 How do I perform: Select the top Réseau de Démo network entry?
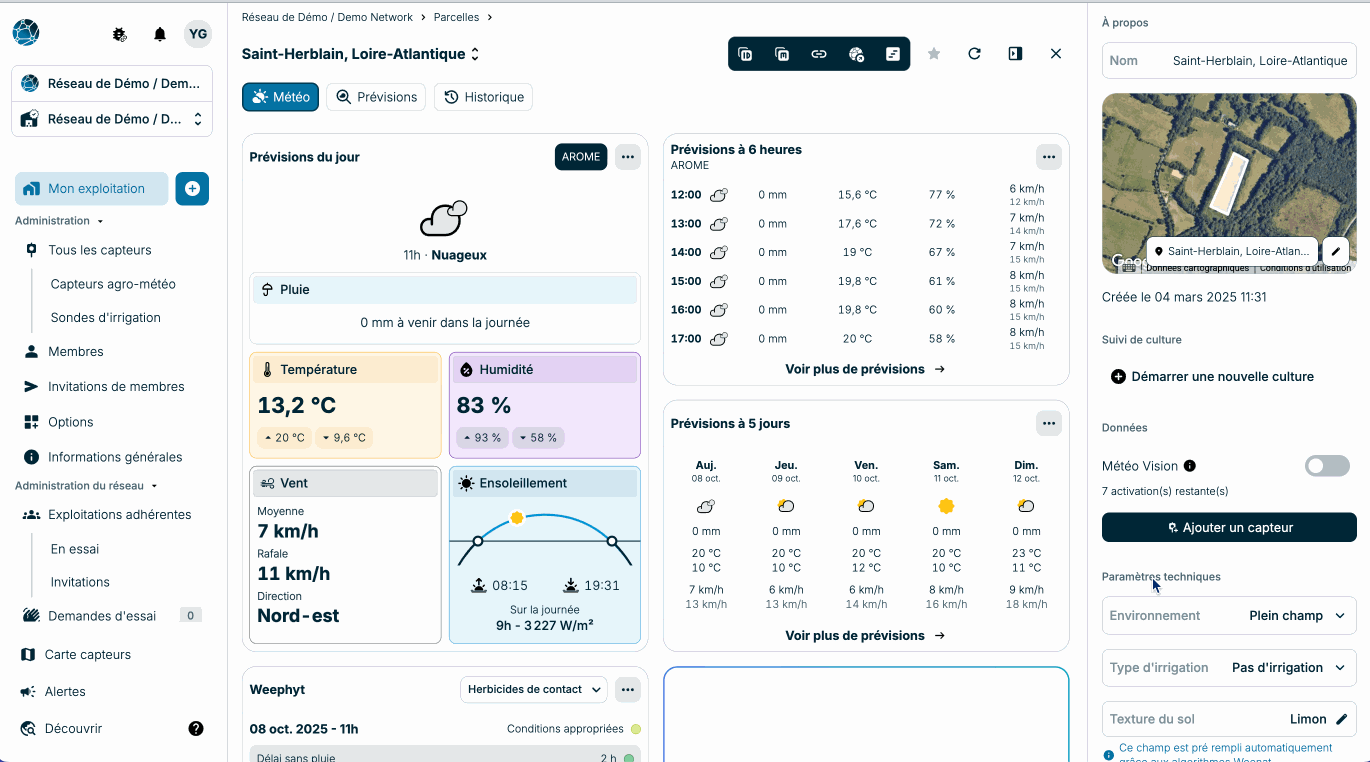click(x=111, y=84)
